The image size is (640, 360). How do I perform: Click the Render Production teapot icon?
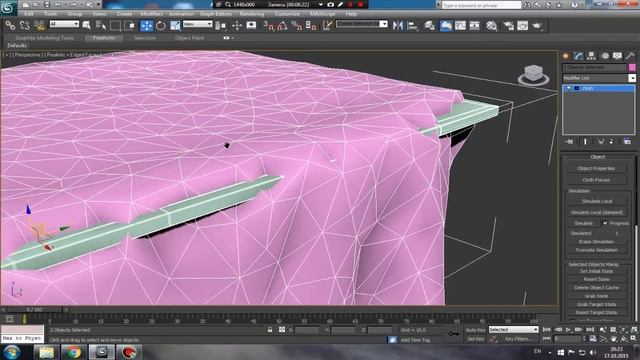(x=537, y=26)
